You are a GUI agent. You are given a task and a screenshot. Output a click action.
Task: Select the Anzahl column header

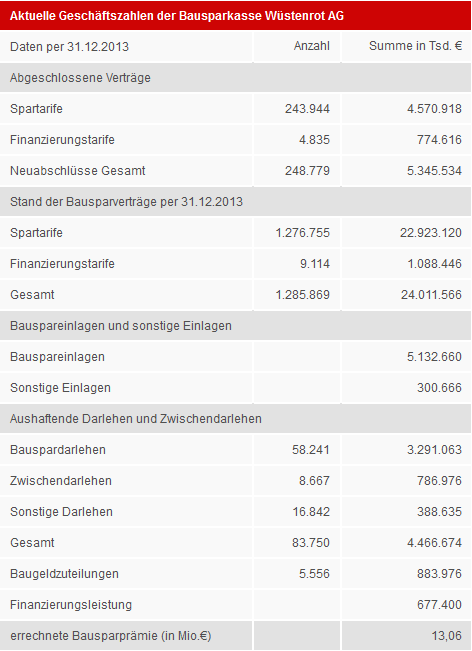[x=312, y=46]
